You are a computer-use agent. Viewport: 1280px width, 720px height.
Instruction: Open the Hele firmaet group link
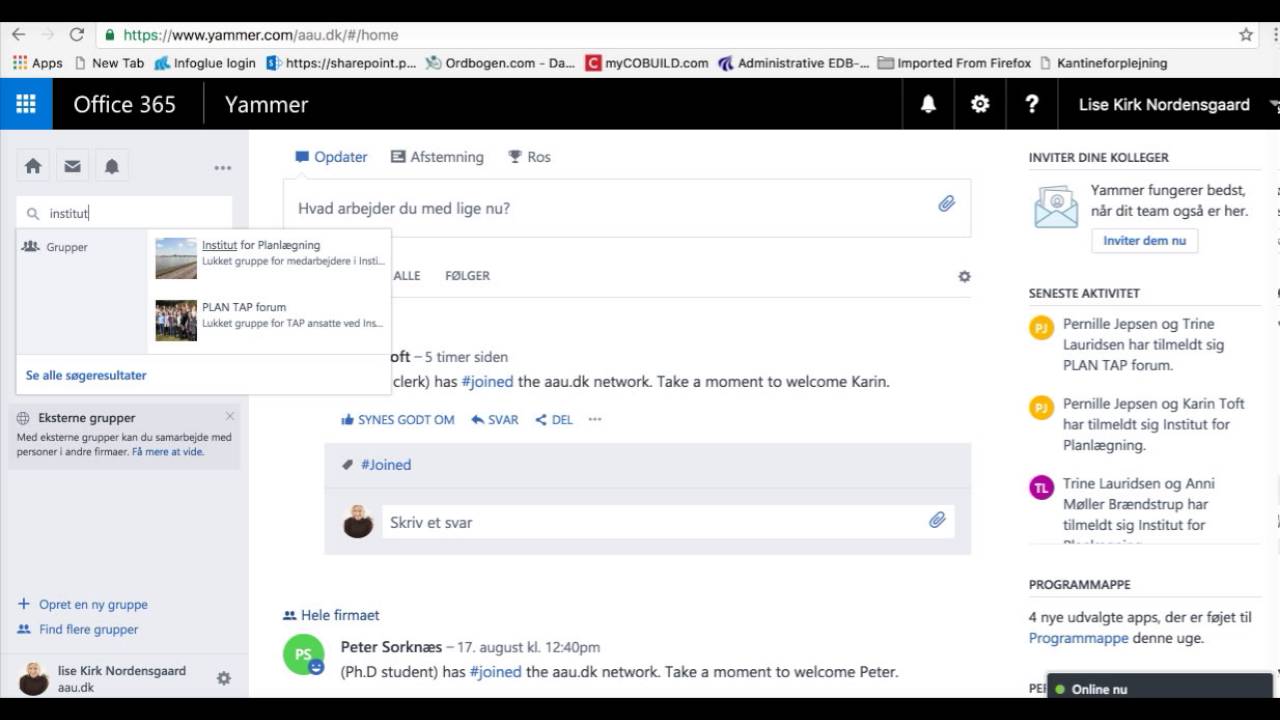tap(331, 615)
